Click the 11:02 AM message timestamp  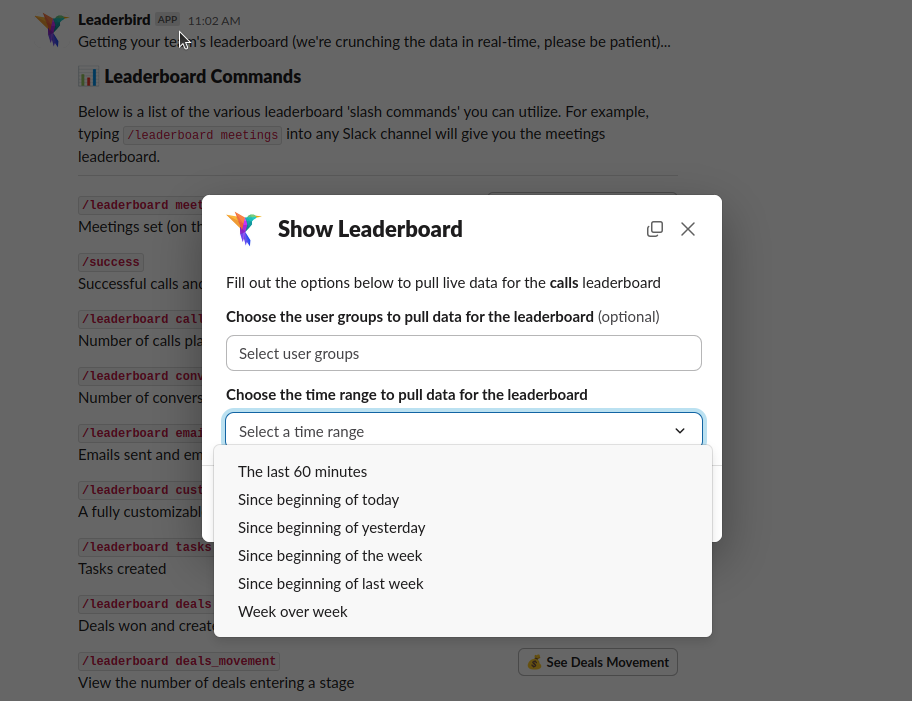[x=214, y=21]
